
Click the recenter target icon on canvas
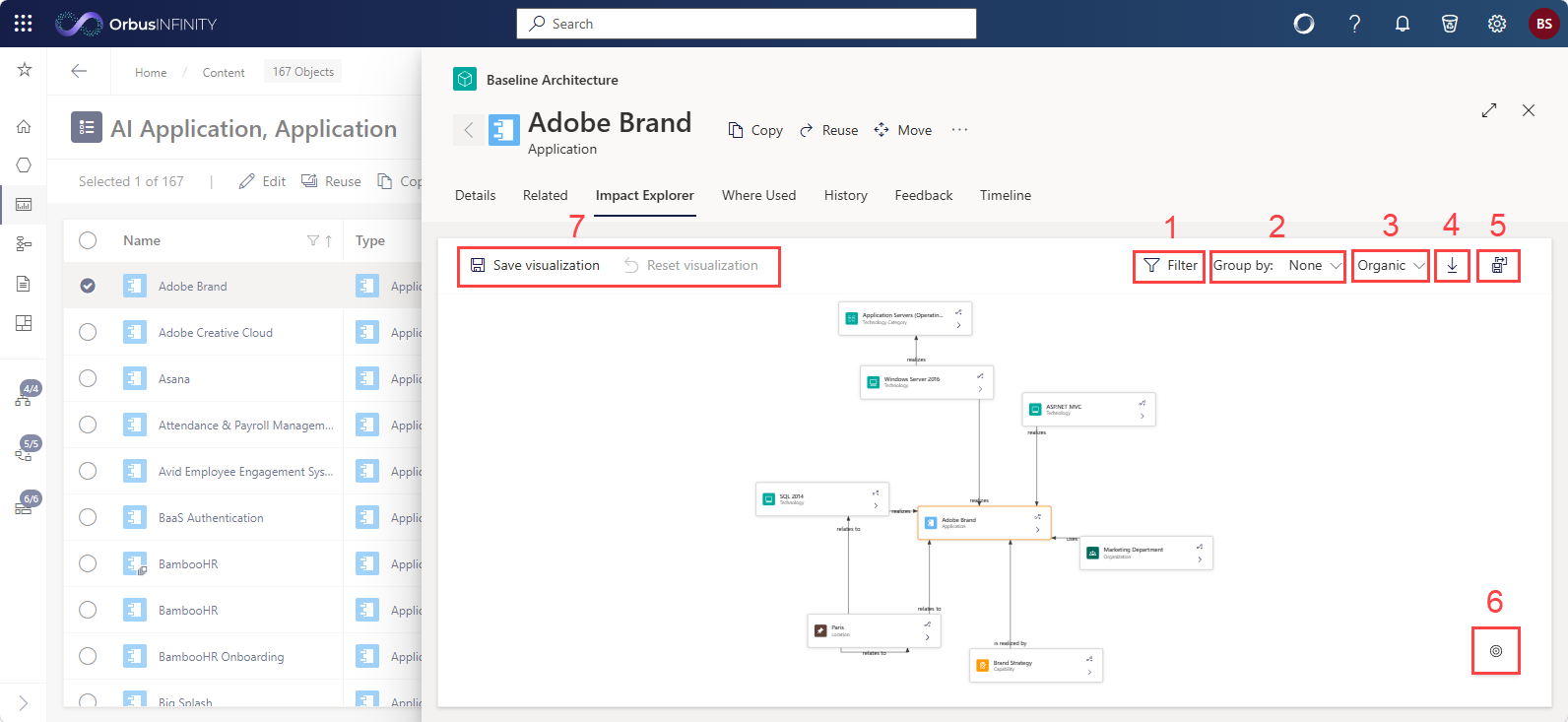(1496, 651)
